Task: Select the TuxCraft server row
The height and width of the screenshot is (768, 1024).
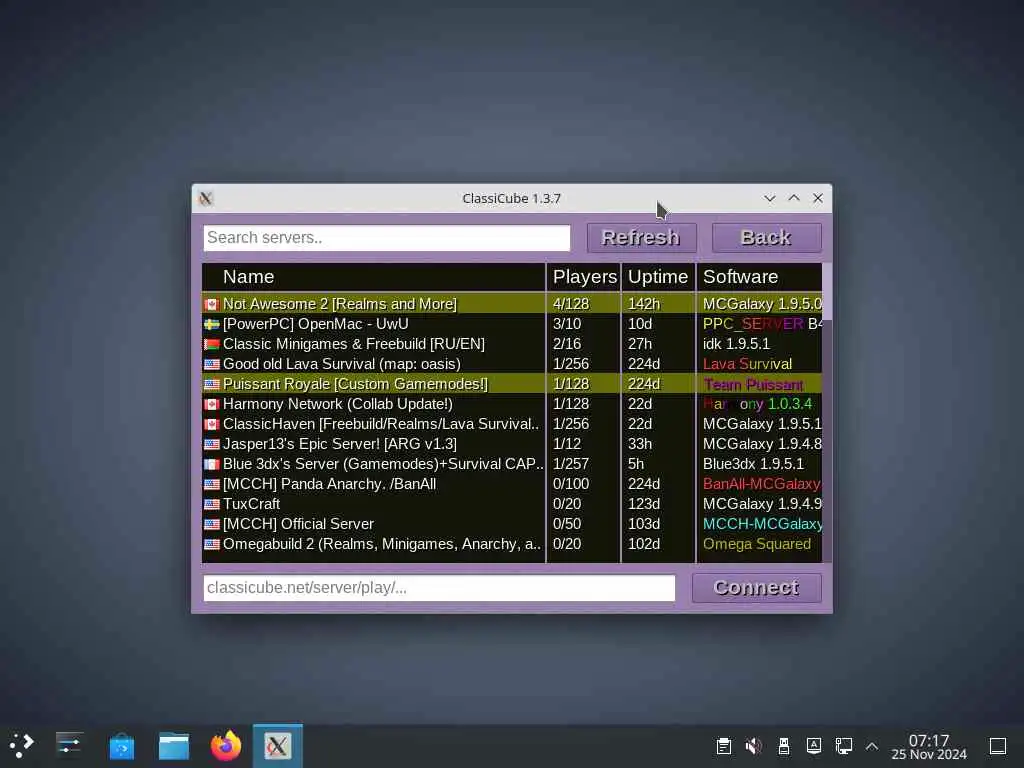Action: [x=512, y=504]
